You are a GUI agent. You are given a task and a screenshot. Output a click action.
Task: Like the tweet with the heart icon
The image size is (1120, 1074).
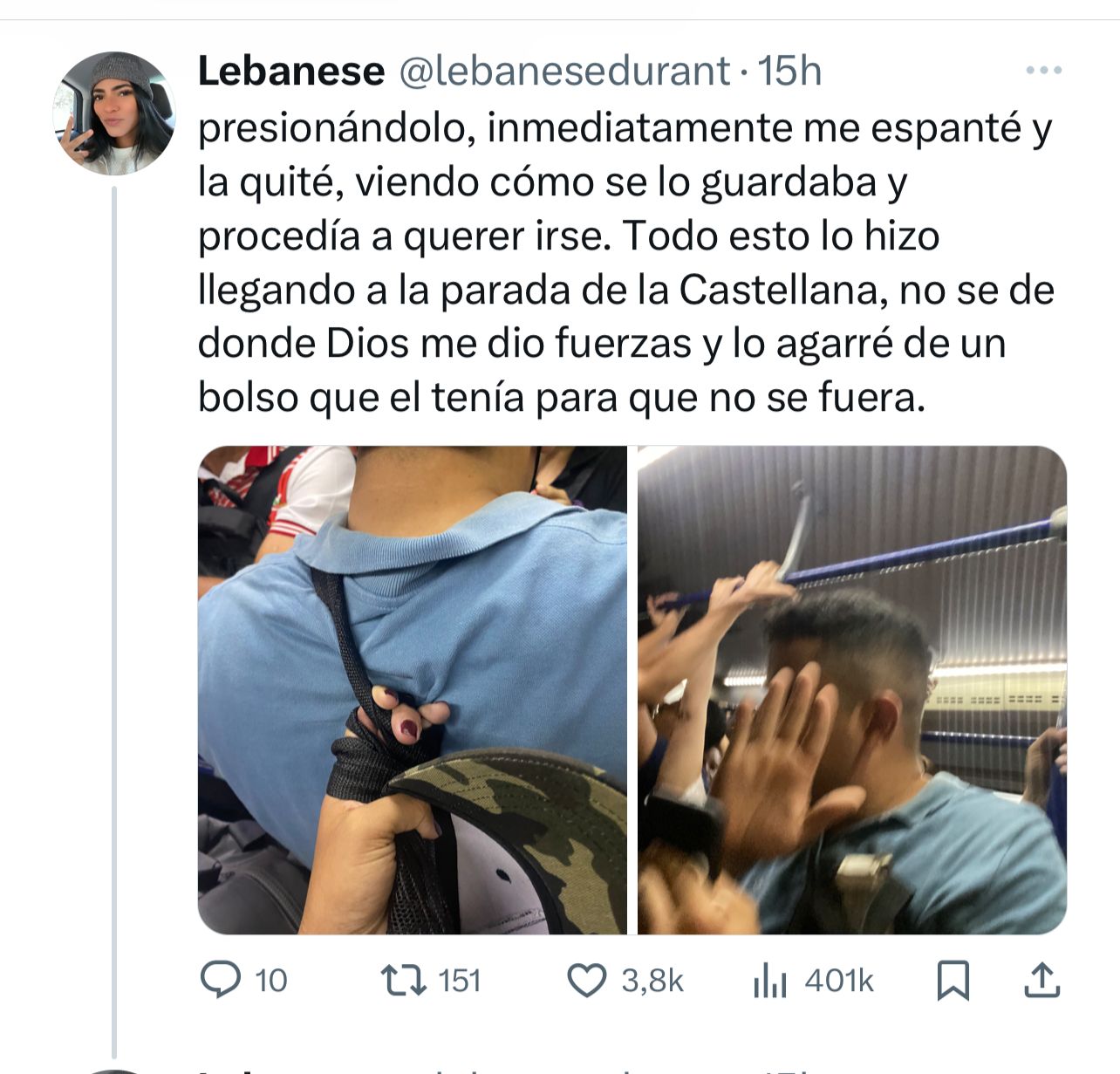tap(587, 980)
